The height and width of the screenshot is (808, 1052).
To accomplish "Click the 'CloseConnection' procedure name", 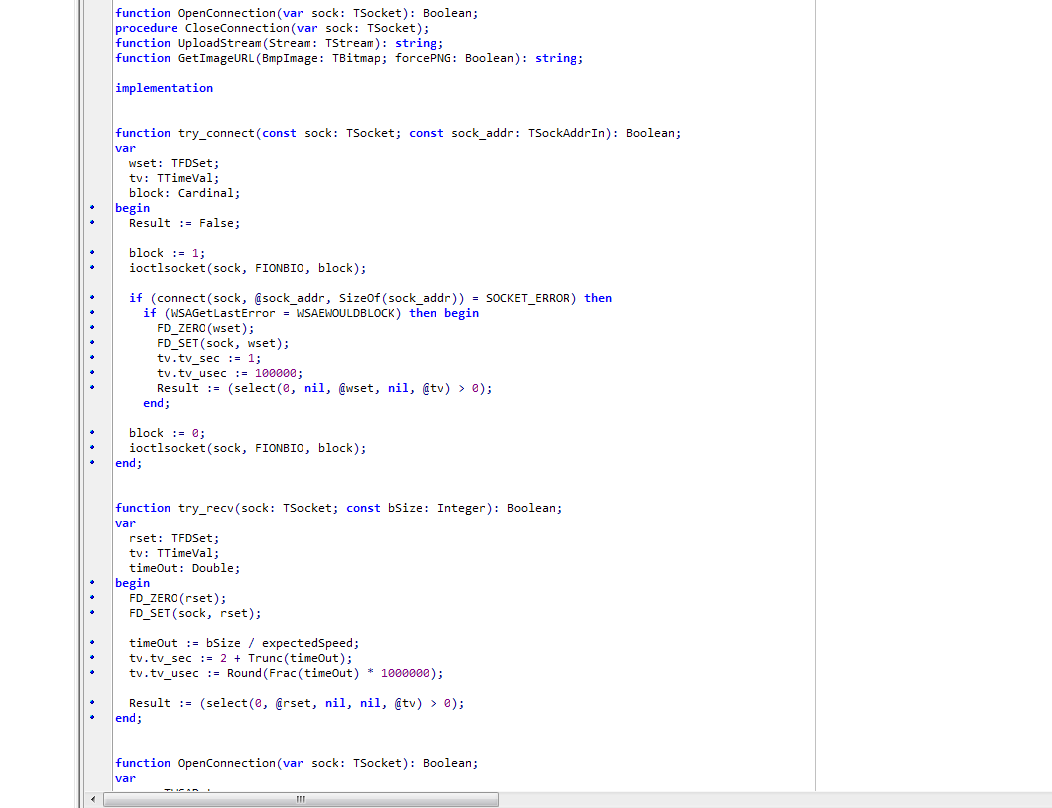I will (238, 28).
